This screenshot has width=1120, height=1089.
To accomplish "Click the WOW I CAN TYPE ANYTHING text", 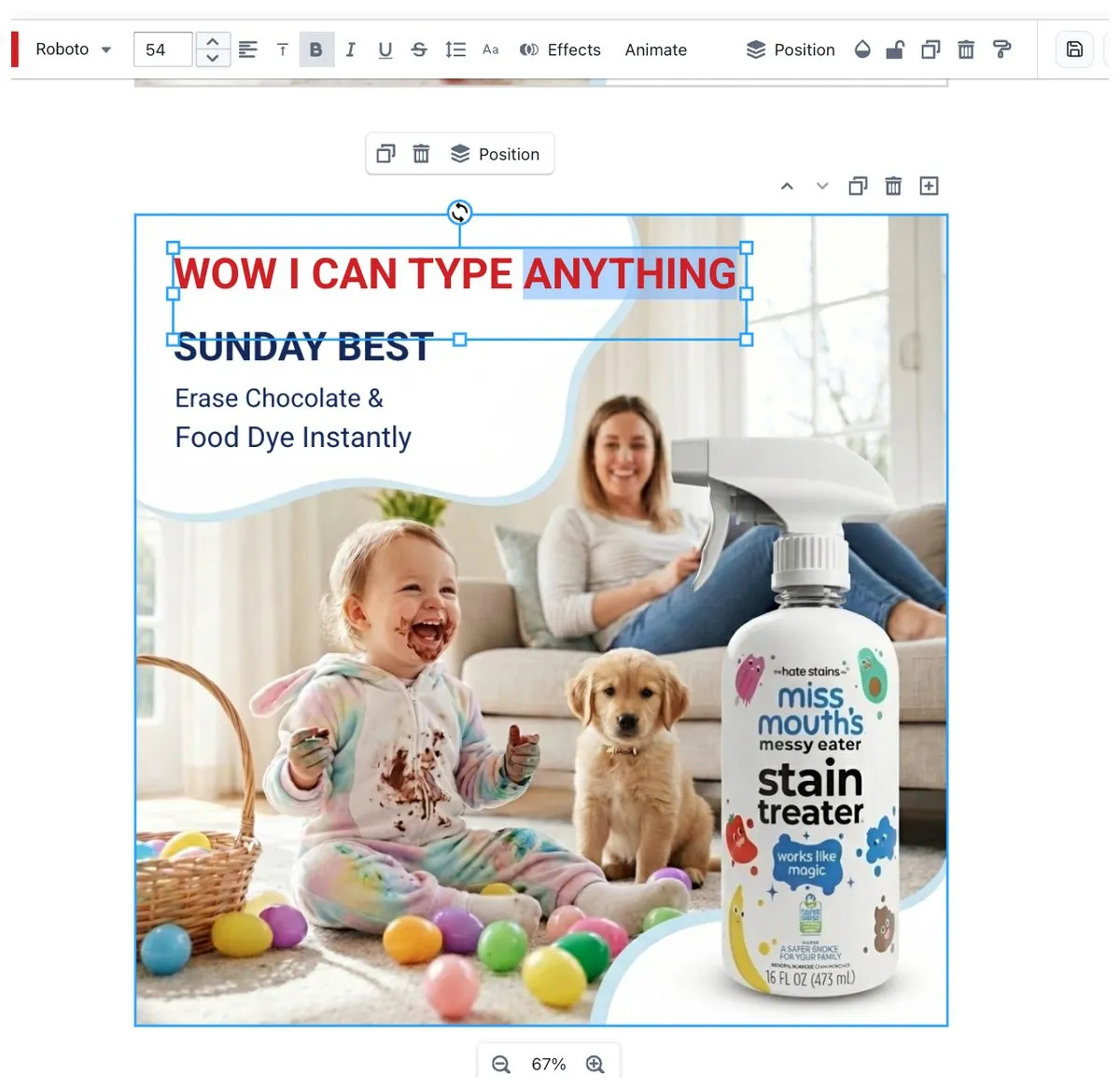I will (x=455, y=273).
